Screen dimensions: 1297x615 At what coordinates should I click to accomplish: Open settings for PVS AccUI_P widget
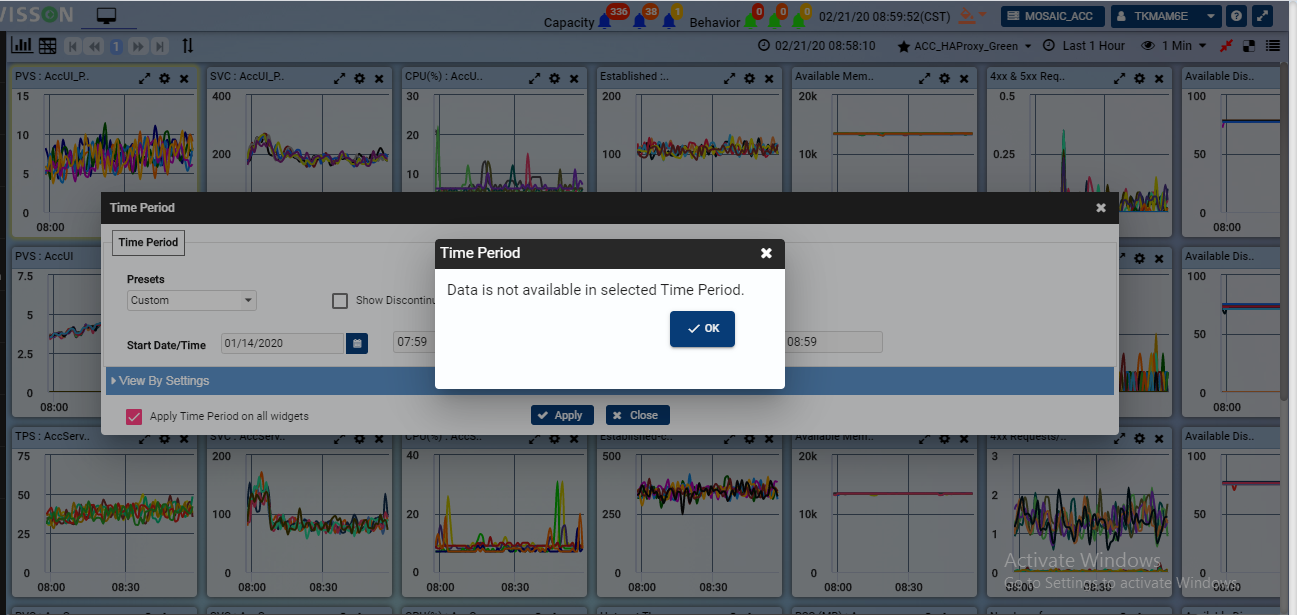click(165, 78)
